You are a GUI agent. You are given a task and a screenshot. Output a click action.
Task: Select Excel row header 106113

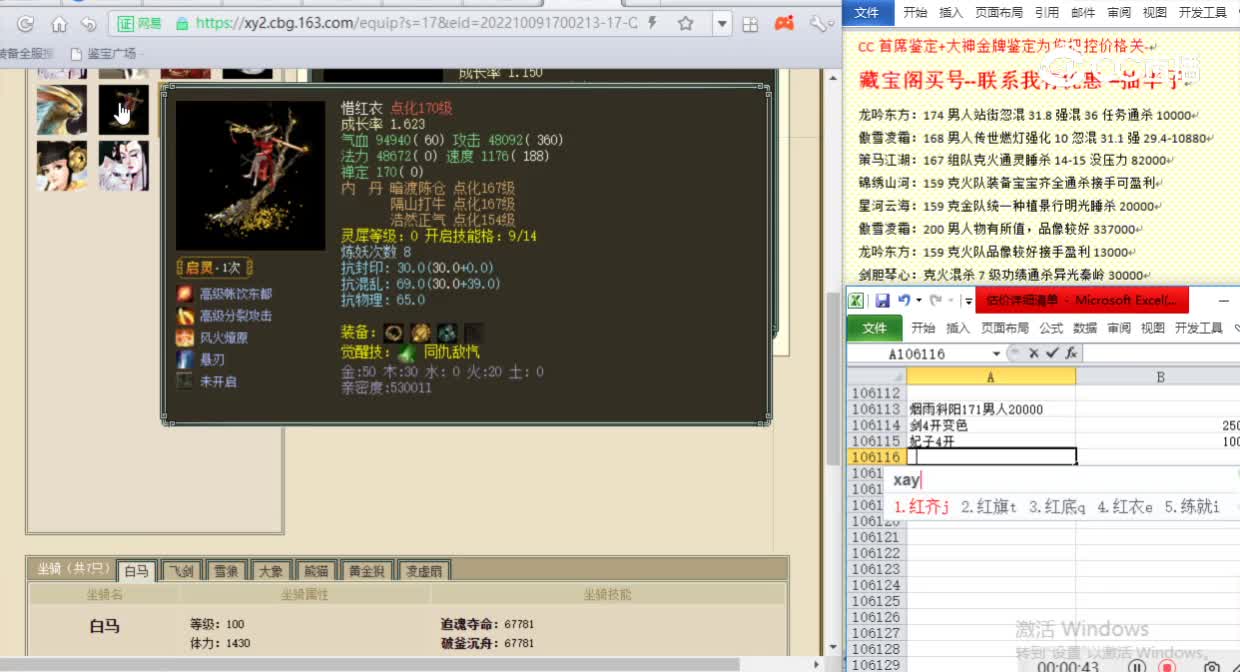876,409
